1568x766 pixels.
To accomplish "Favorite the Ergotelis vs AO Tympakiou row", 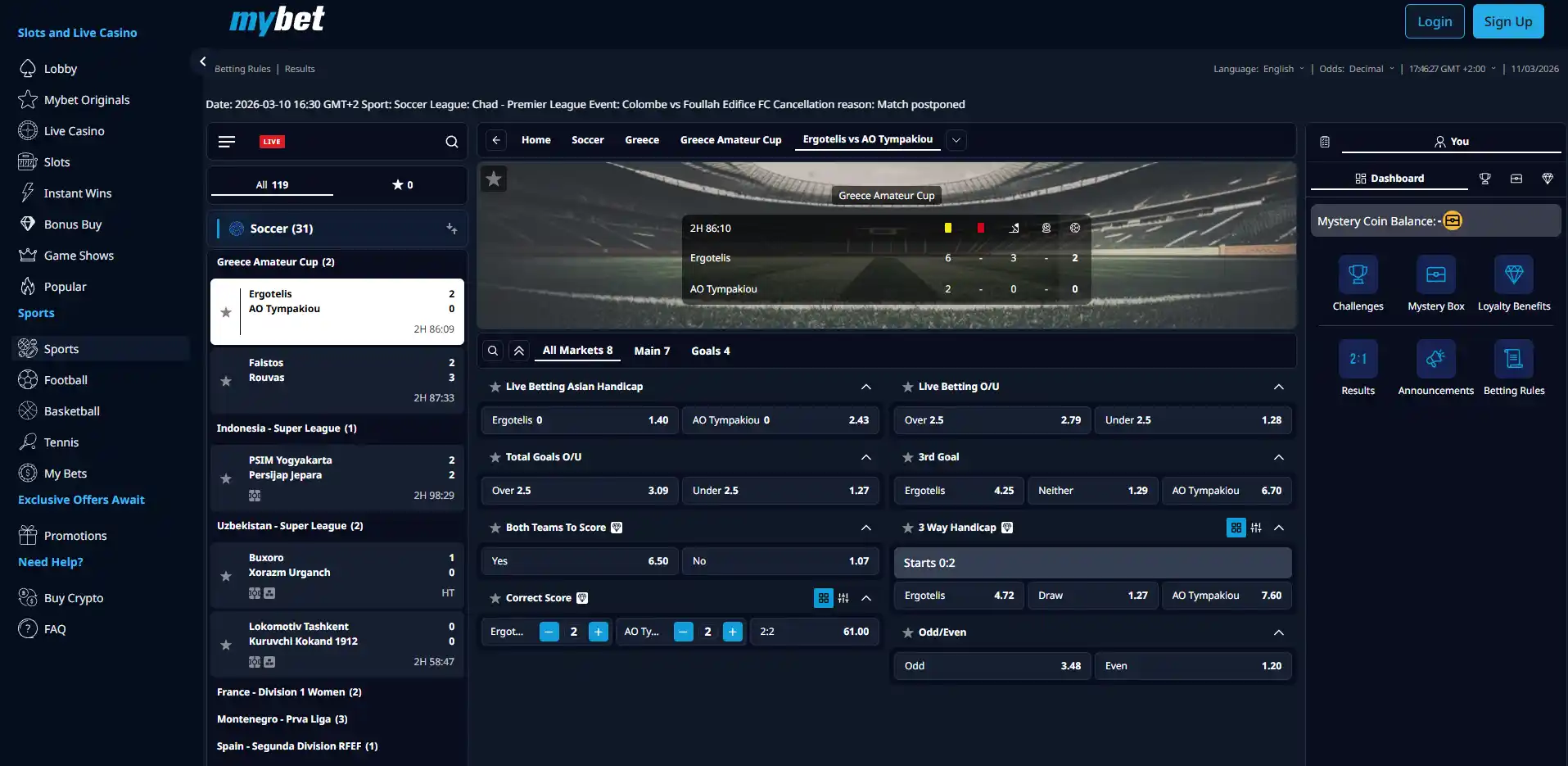I will [x=226, y=312].
